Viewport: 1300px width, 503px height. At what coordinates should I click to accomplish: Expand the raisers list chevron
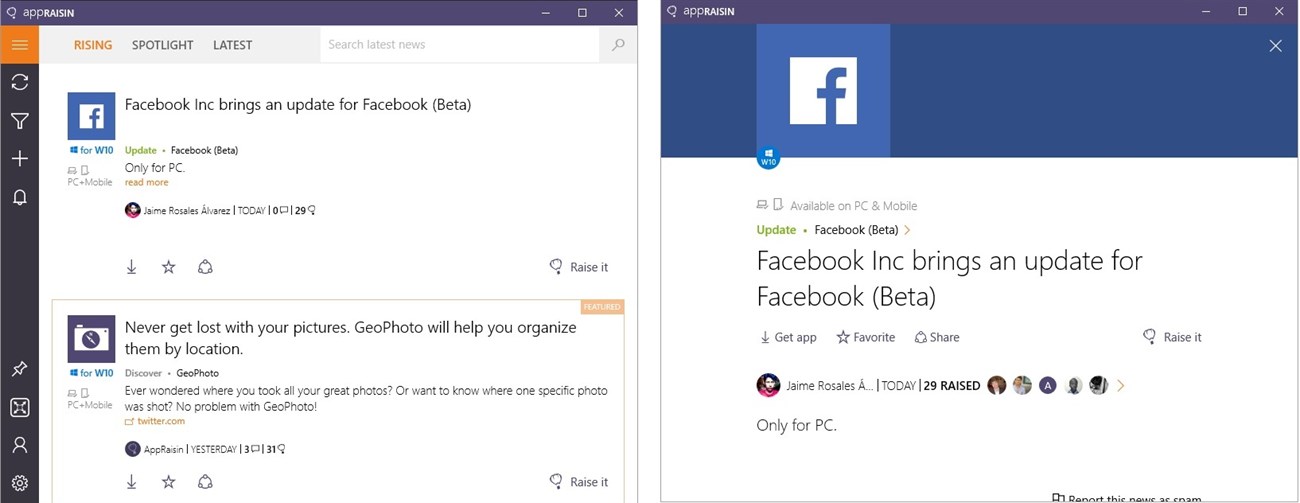click(1120, 385)
